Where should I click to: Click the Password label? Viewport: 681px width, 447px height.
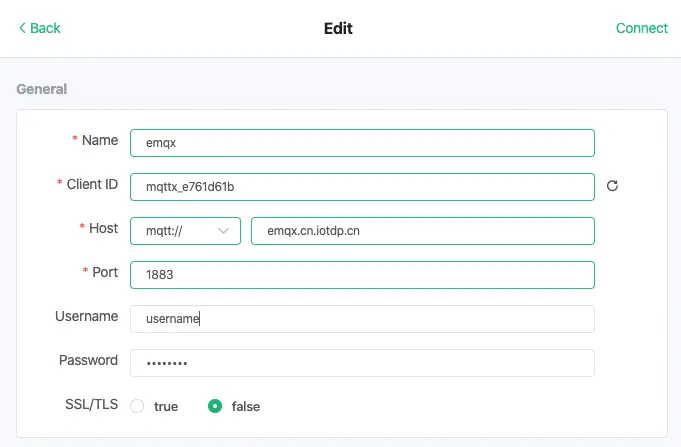click(88, 360)
